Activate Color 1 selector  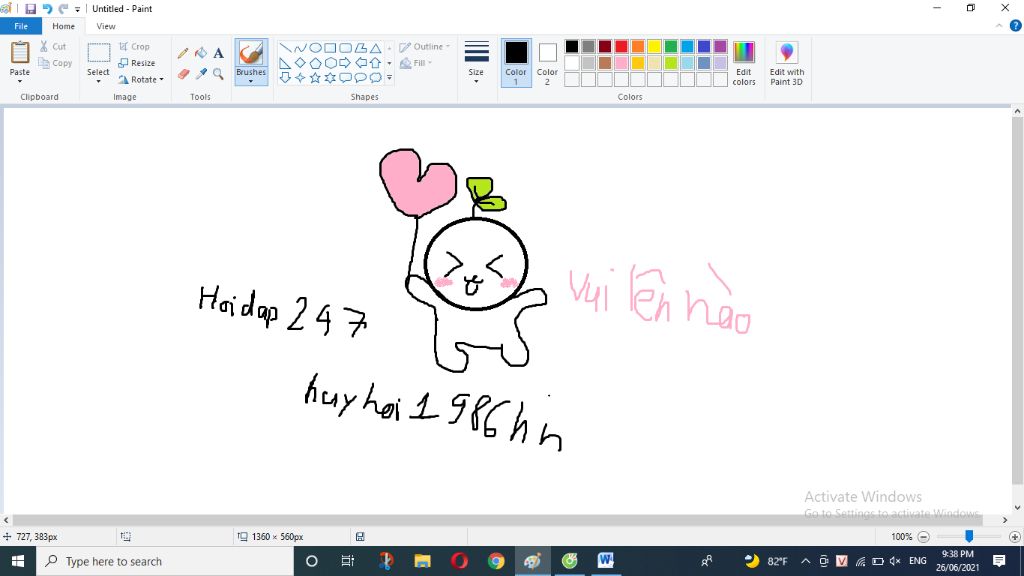tap(515, 63)
